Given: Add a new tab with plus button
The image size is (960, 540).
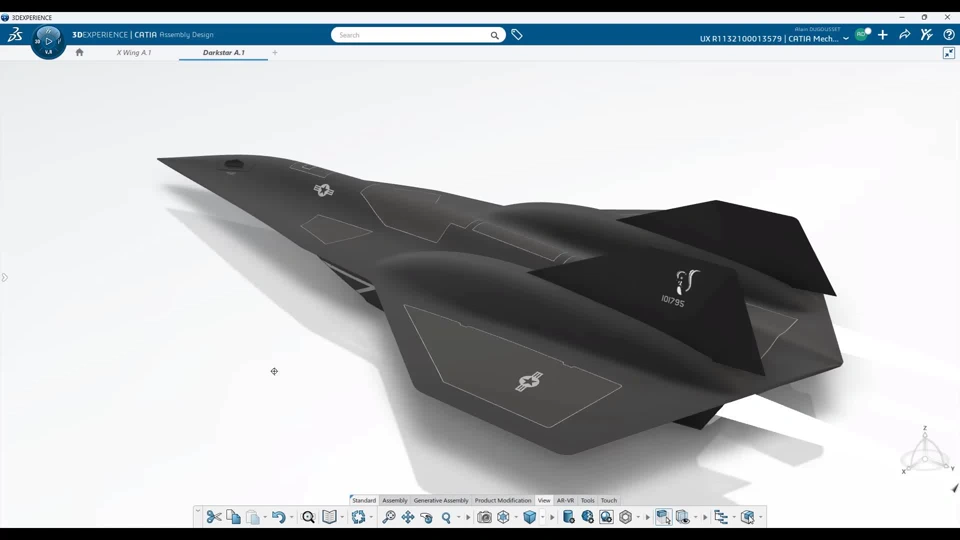Looking at the screenshot, I should (x=275, y=53).
